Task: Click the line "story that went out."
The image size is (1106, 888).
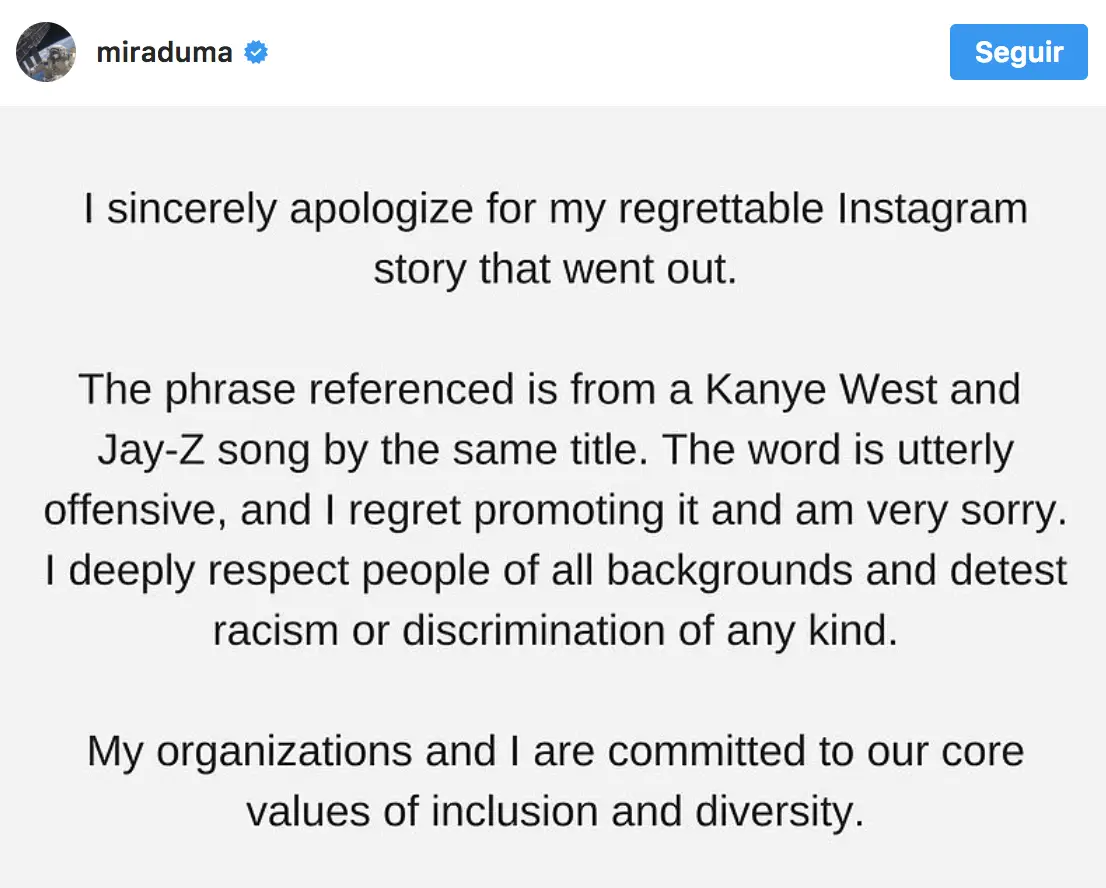Action: (x=555, y=269)
